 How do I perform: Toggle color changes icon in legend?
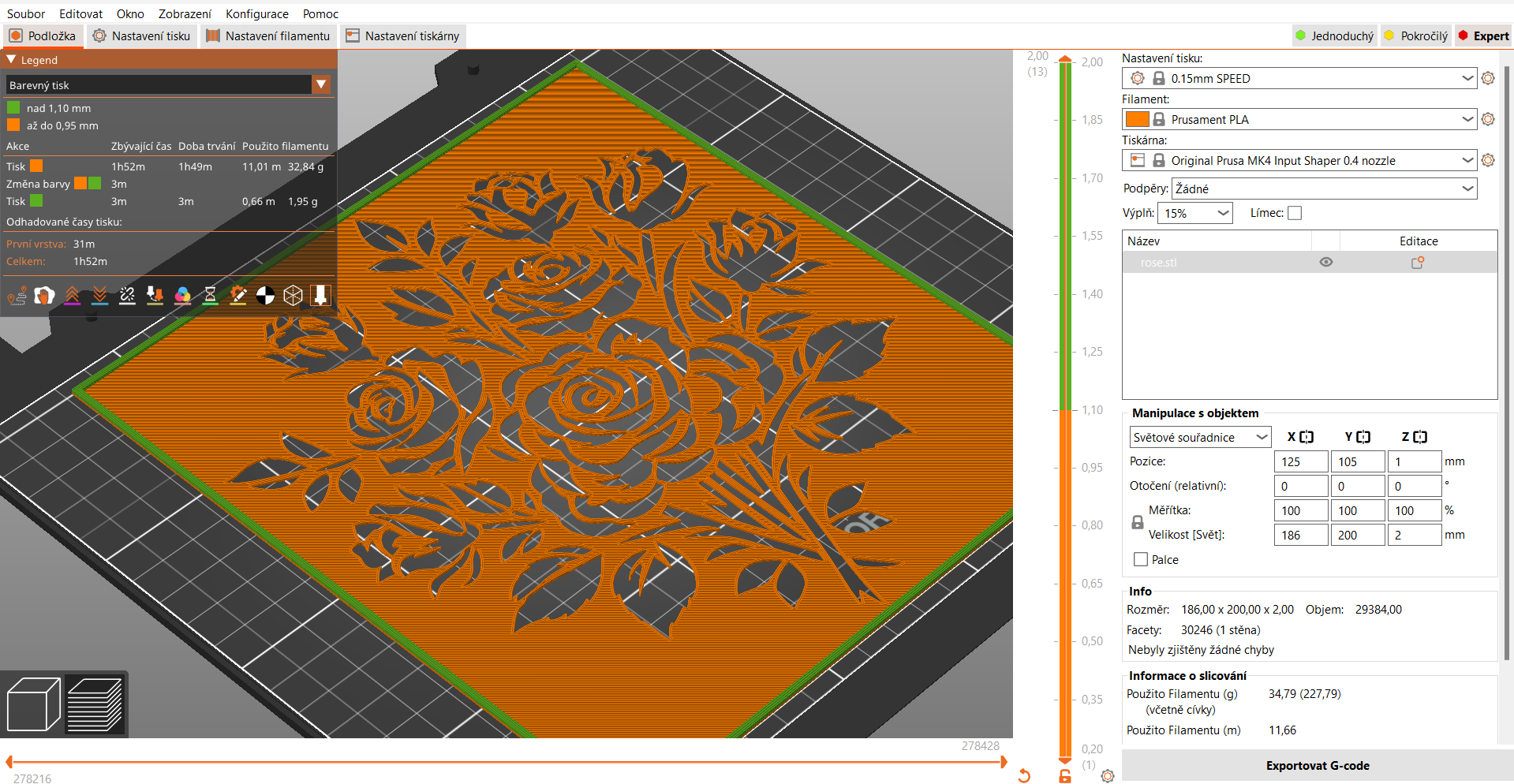[x=182, y=296]
